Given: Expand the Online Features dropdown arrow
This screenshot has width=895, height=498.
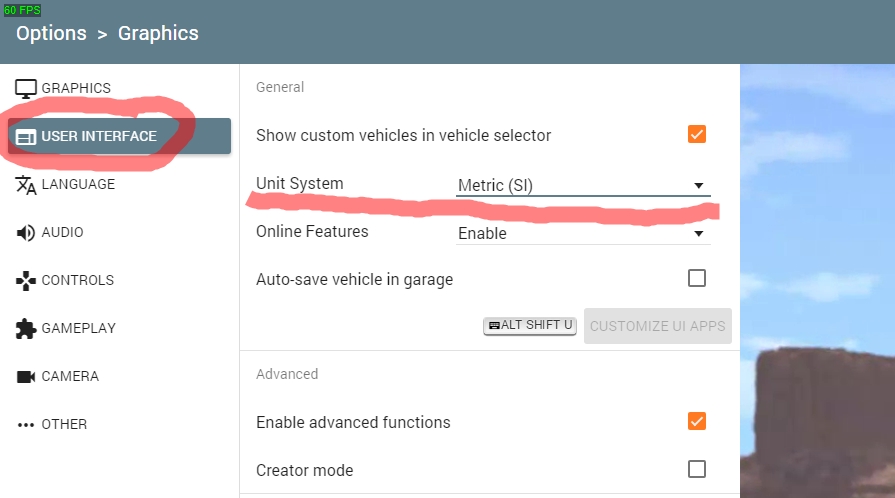Looking at the screenshot, I should (x=698, y=234).
